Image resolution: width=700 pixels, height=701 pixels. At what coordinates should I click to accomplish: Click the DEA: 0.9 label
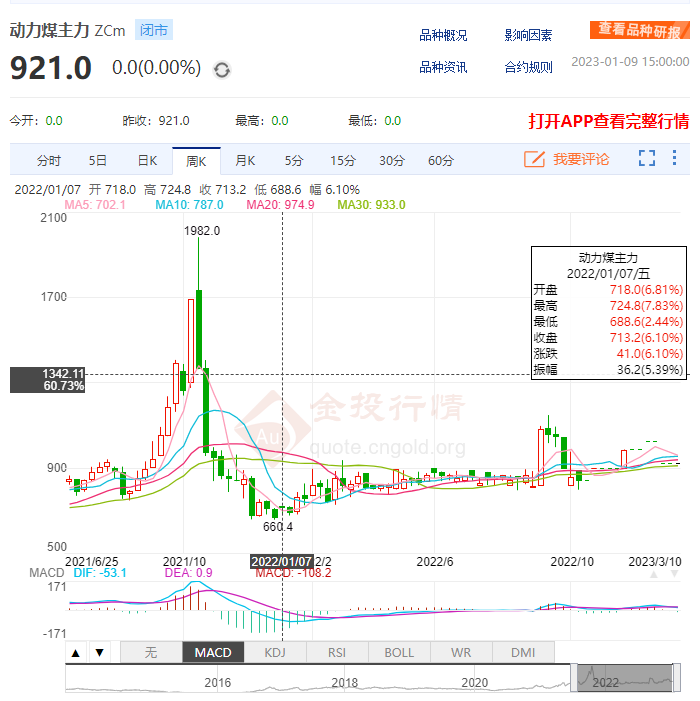point(189,573)
